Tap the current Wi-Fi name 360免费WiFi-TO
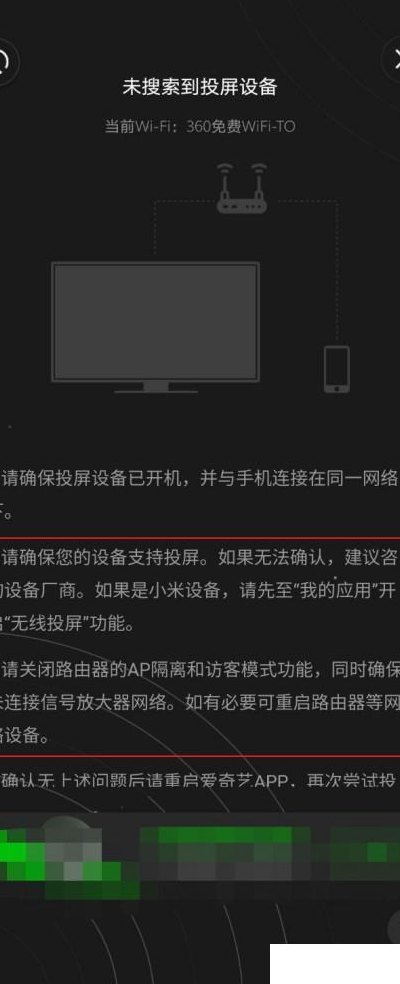The width and height of the screenshot is (400, 984). [241, 126]
